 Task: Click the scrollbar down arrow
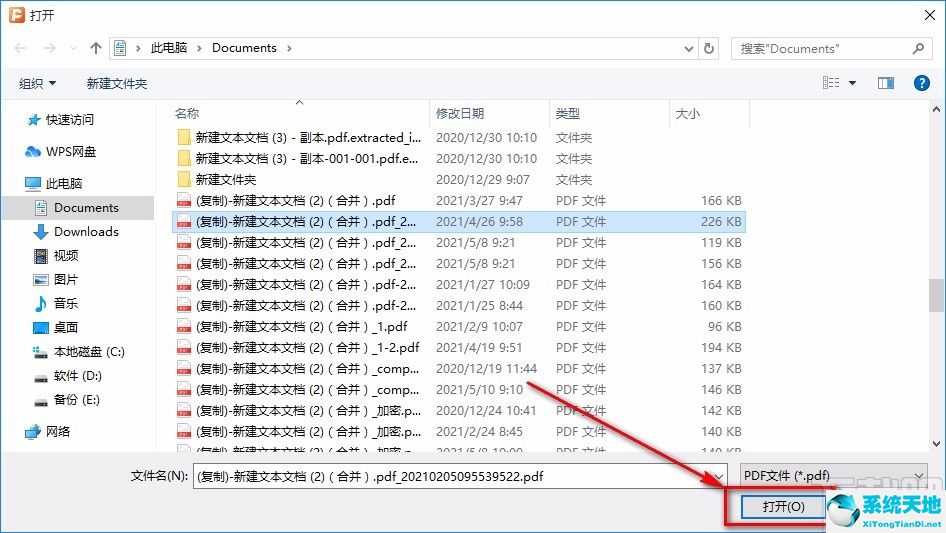[936, 444]
